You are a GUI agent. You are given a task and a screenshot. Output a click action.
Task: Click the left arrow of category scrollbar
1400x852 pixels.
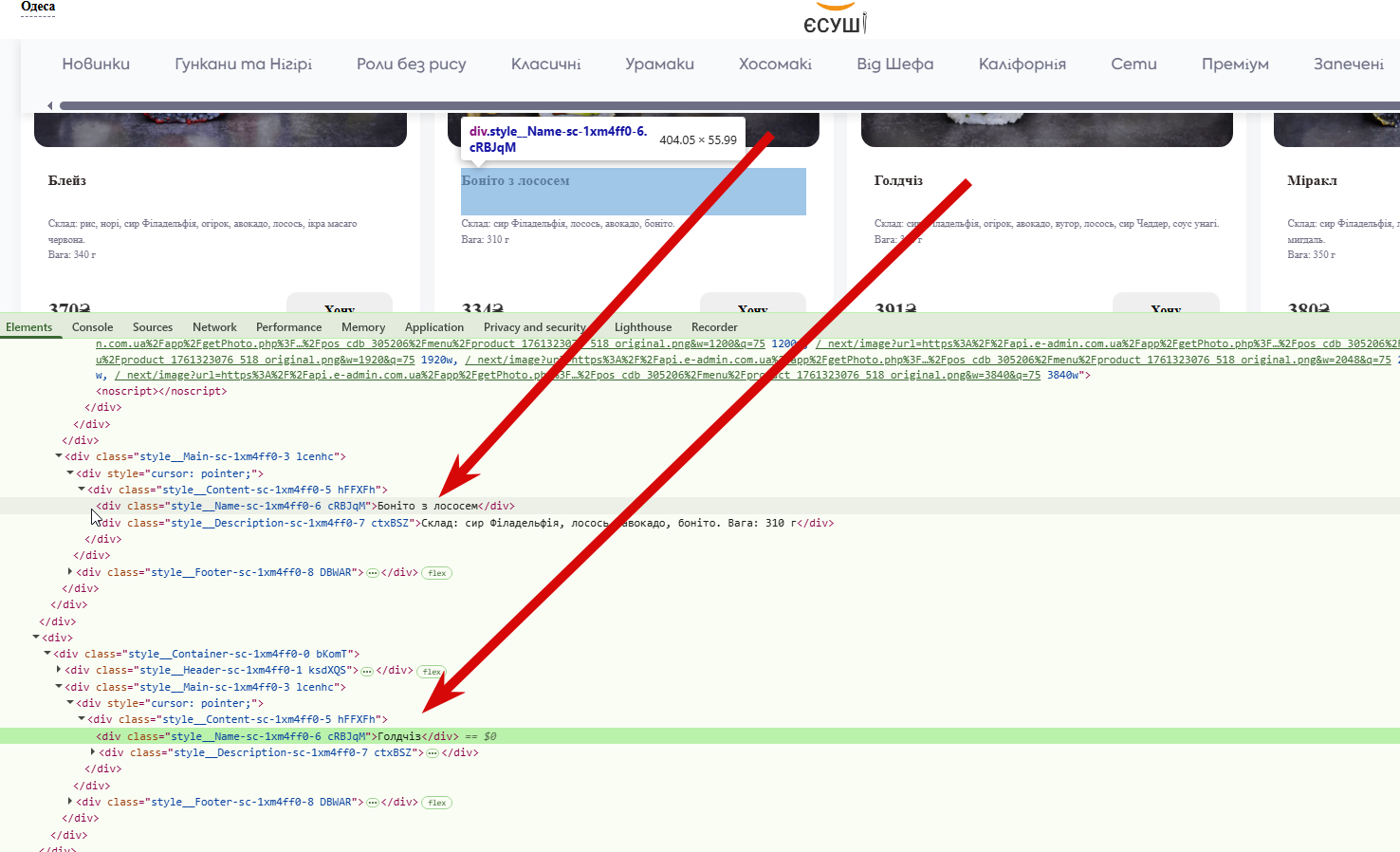pyautogui.click(x=50, y=105)
